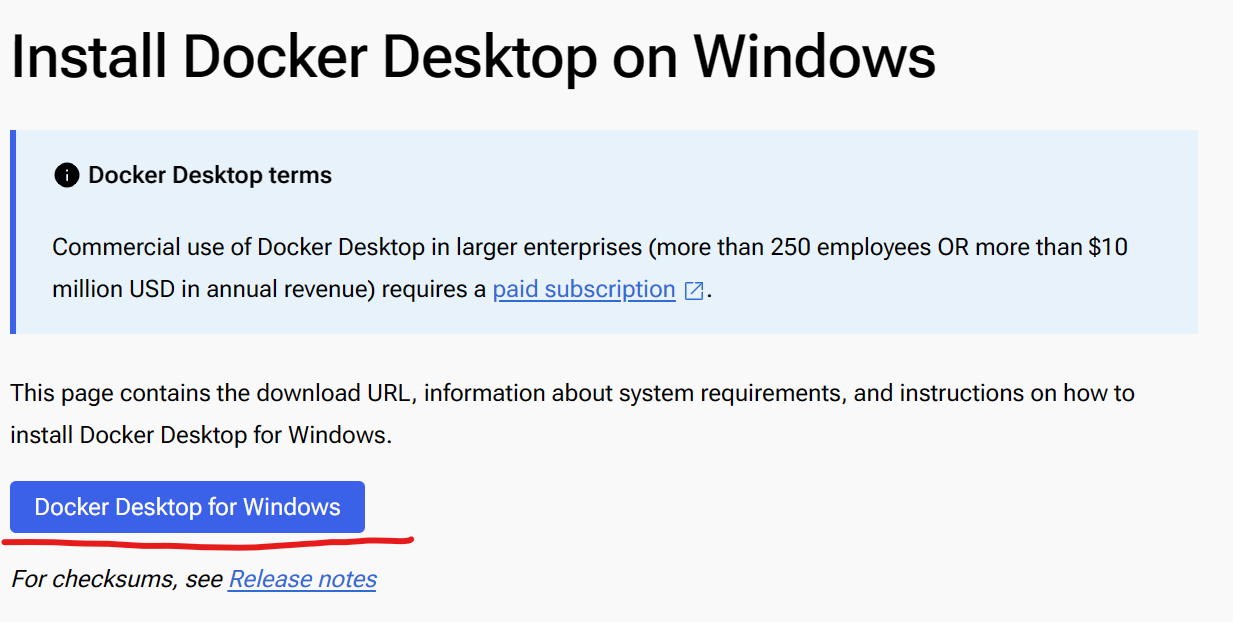Viewport: 1233px width, 622px height.
Task: Click the text 'For checksums, see'
Action: pos(117,579)
